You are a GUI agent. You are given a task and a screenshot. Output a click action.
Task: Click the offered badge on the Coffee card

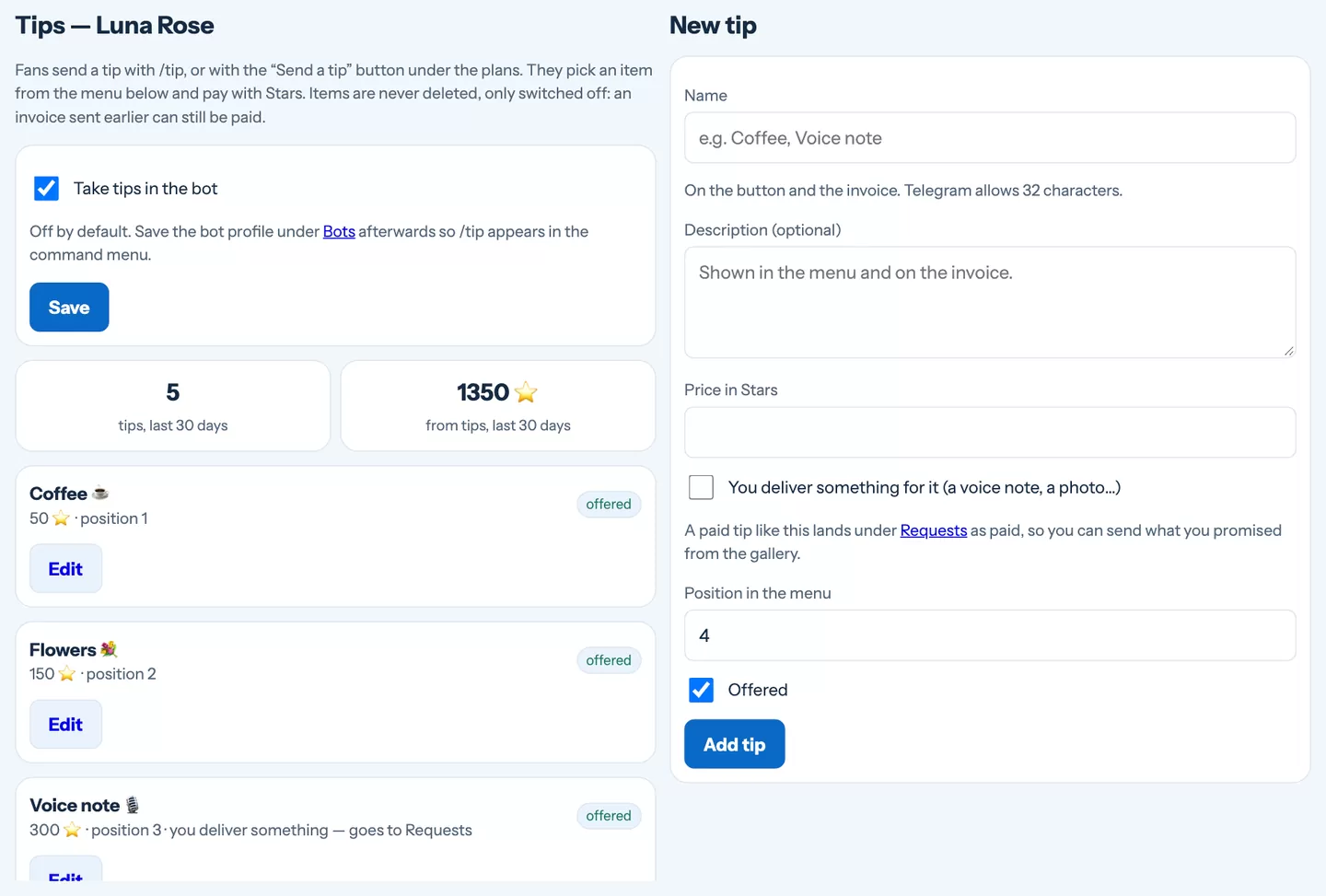609,505
